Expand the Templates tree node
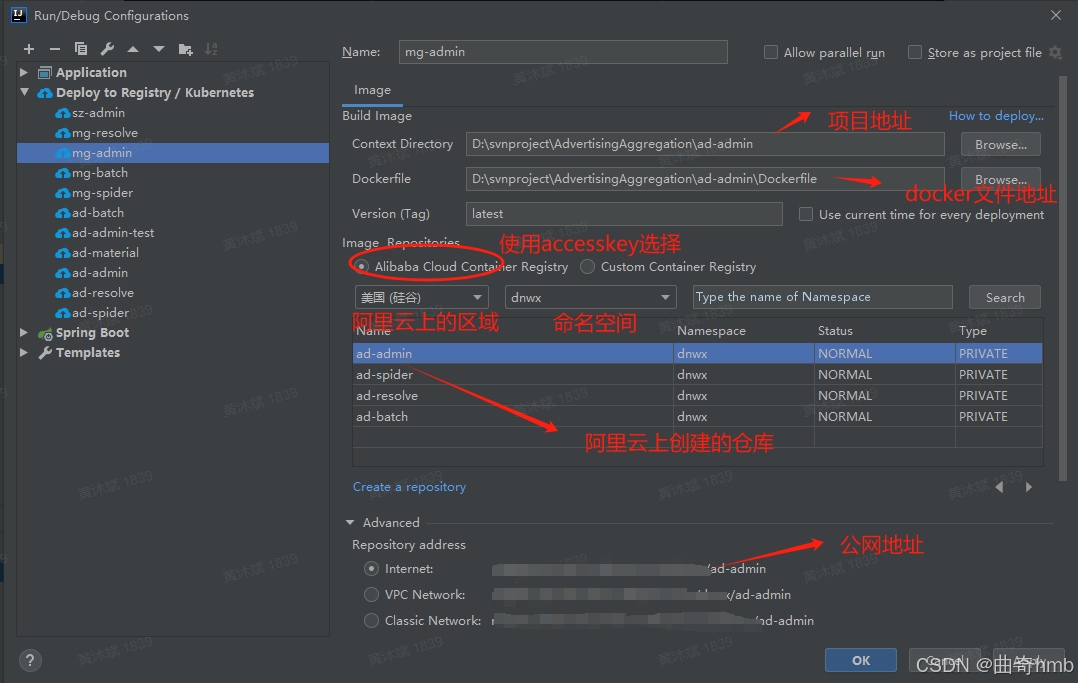The image size is (1078, 683). 24,352
